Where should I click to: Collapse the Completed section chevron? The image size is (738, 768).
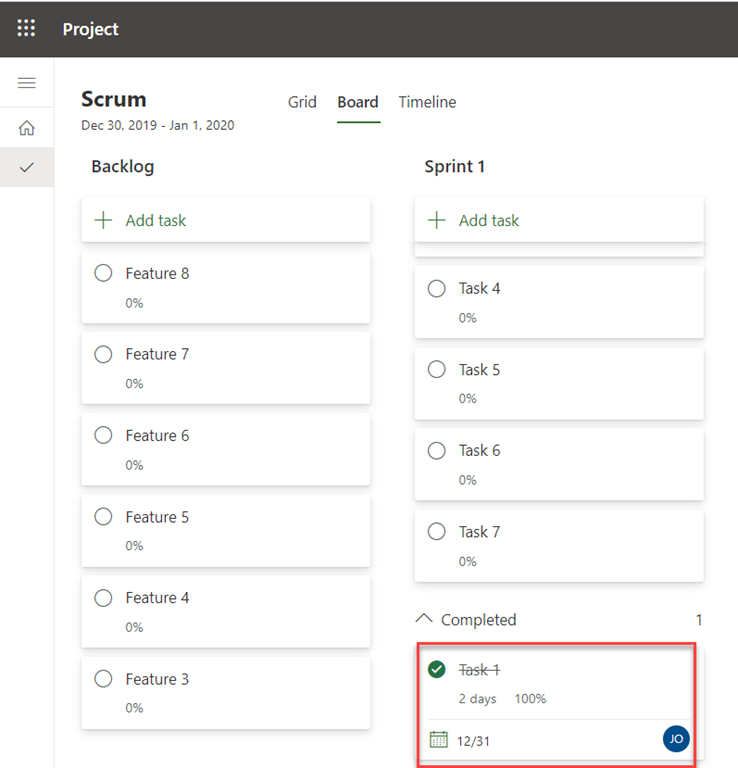[424, 619]
